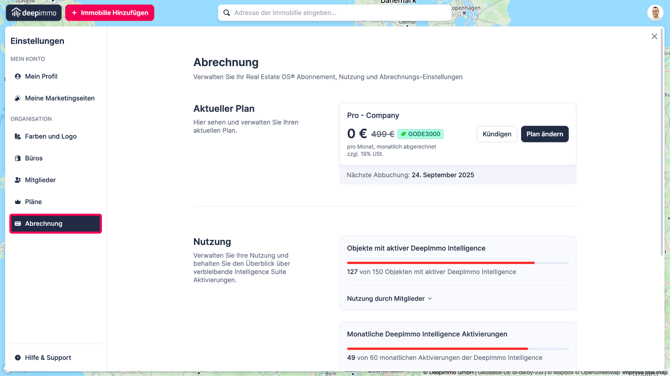Click the Aktueller Plan heading

[x=224, y=109]
